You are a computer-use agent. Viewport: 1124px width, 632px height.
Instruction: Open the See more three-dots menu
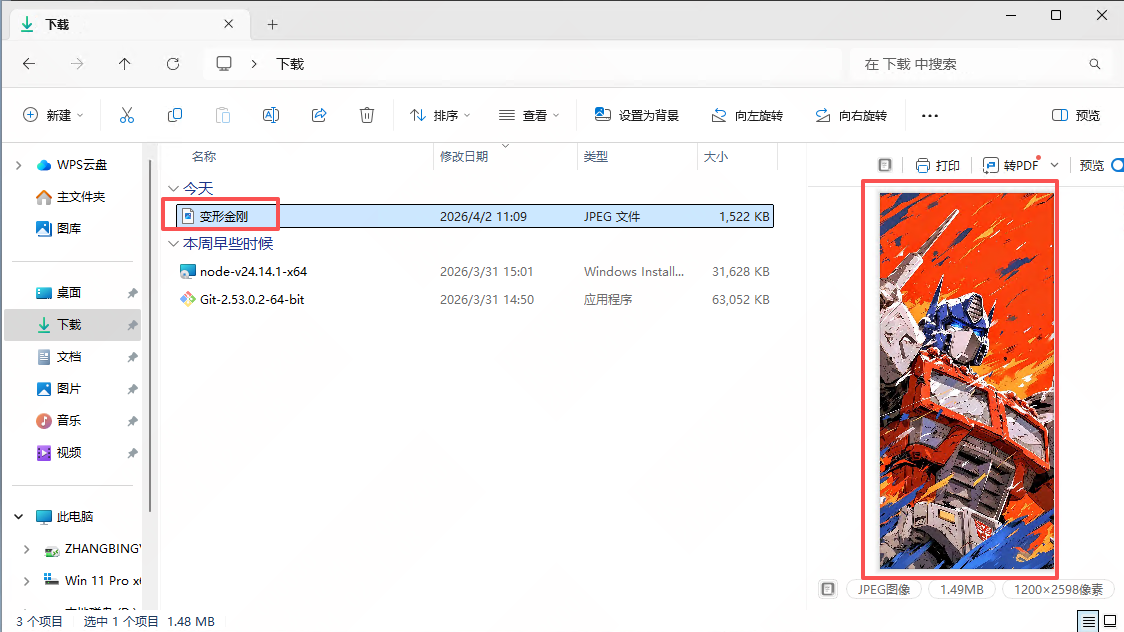coord(930,115)
